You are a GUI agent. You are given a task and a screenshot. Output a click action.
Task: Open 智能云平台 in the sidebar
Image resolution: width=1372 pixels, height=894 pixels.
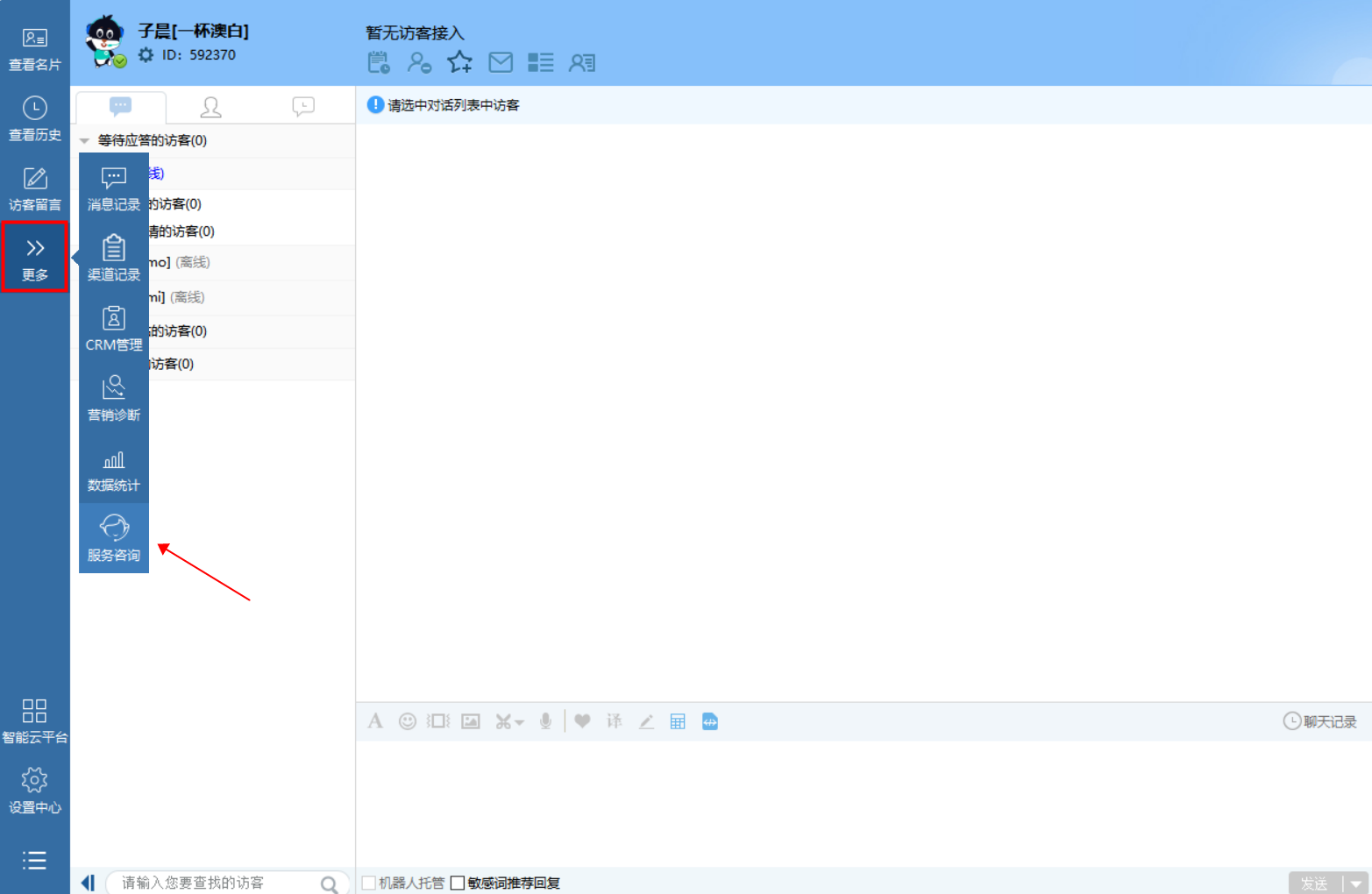[34, 721]
